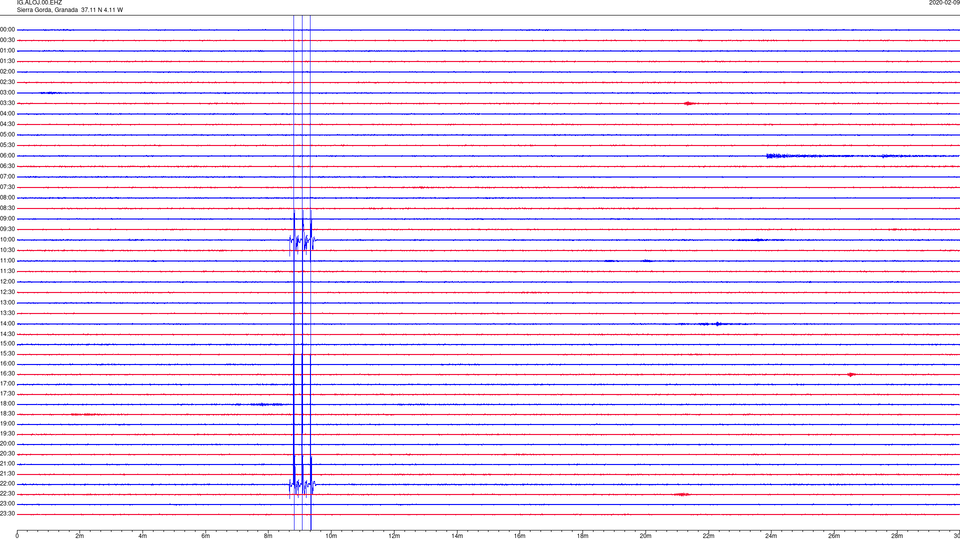Click the 23:00 time label

(x=7, y=504)
